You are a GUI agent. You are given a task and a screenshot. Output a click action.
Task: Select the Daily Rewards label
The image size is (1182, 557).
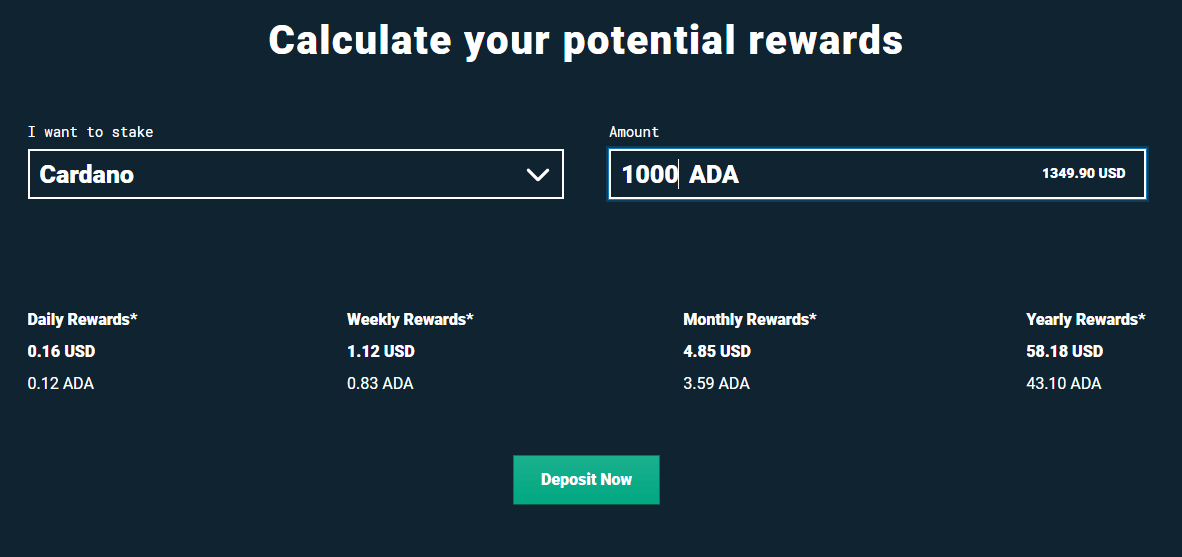click(x=82, y=320)
